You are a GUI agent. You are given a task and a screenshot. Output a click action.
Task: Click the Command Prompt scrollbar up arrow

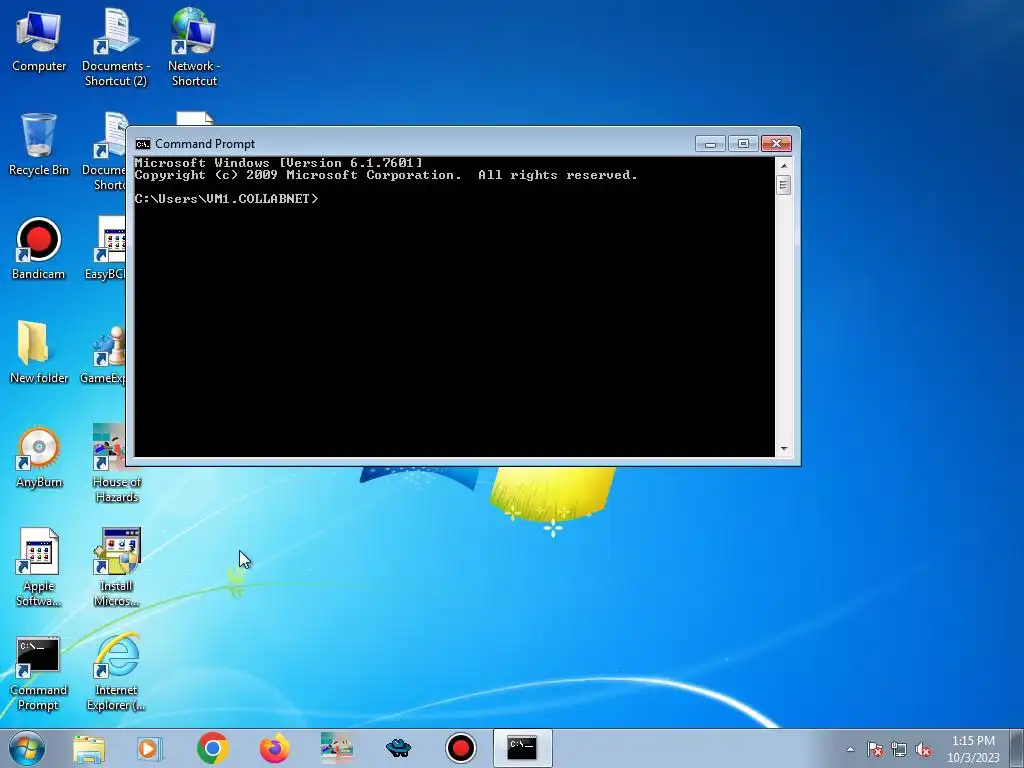tap(784, 166)
